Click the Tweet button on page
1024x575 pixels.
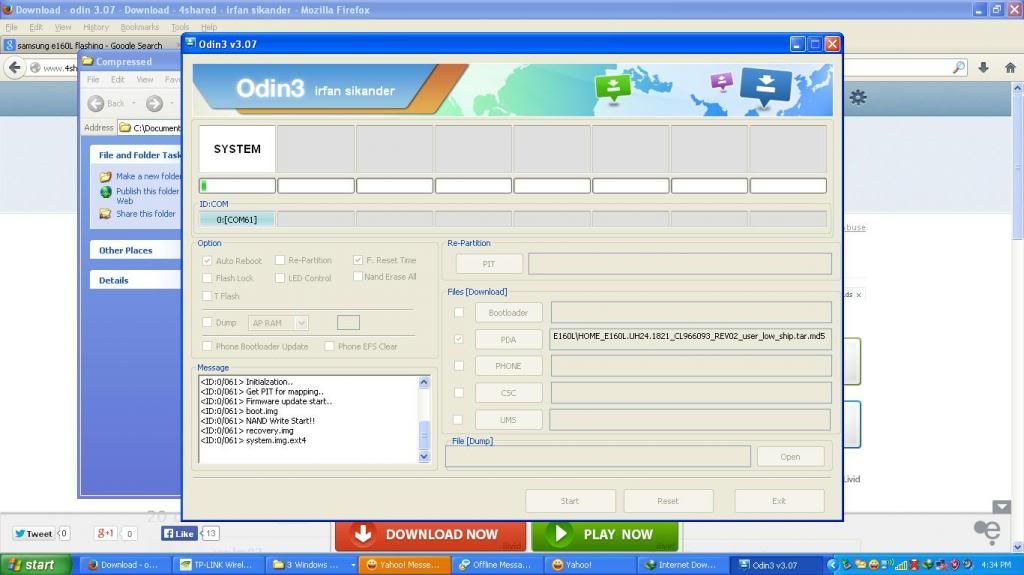(x=33, y=533)
